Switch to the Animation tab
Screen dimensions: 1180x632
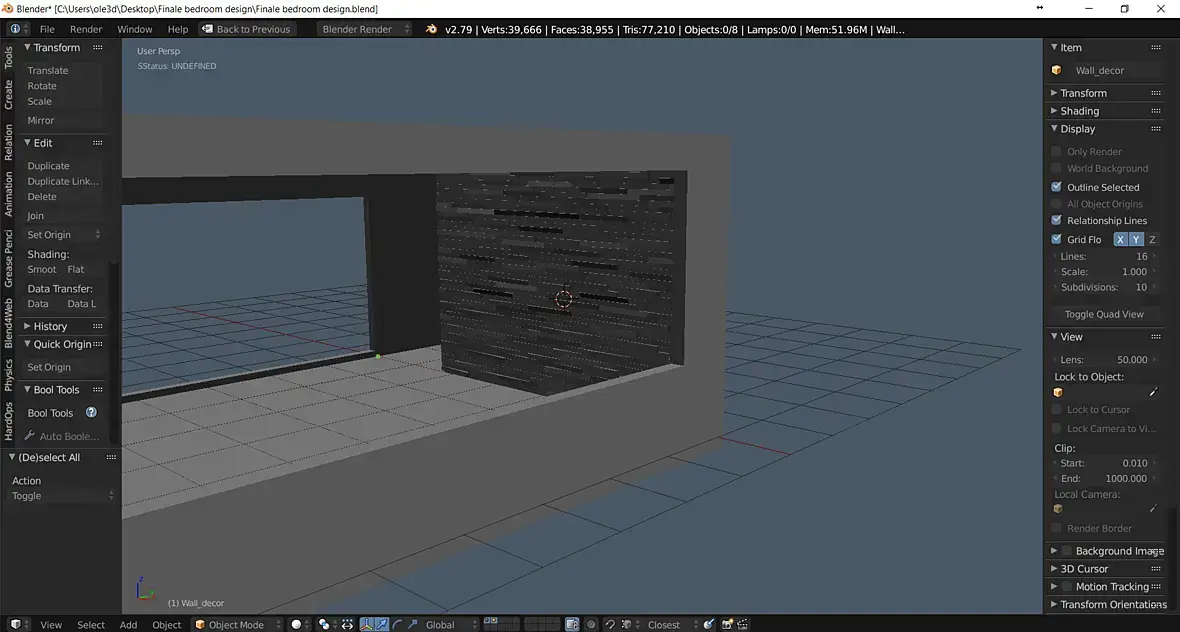tap(8, 194)
